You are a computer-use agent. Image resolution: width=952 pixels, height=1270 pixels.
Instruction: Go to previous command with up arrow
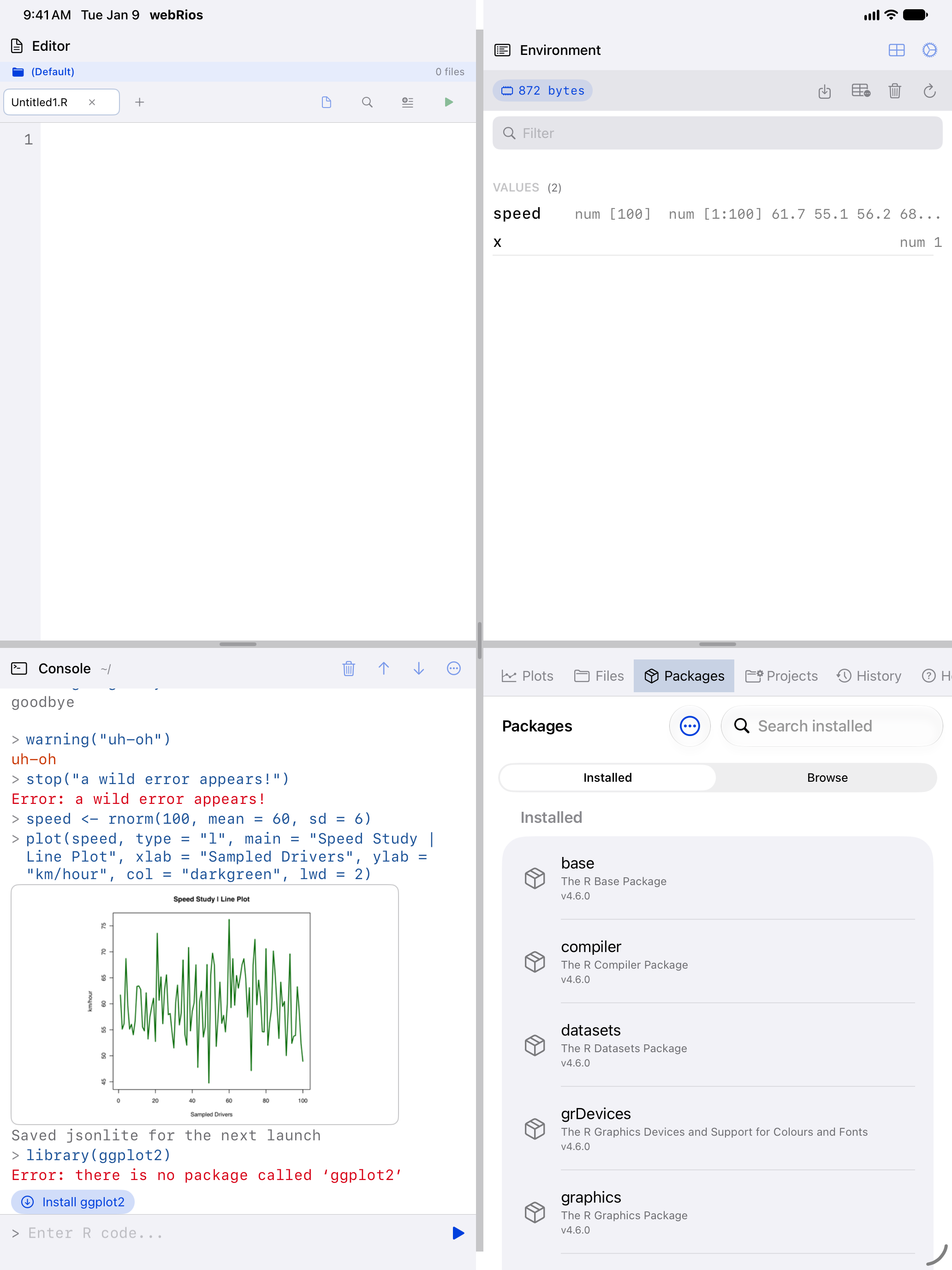(x=384, y=668)
